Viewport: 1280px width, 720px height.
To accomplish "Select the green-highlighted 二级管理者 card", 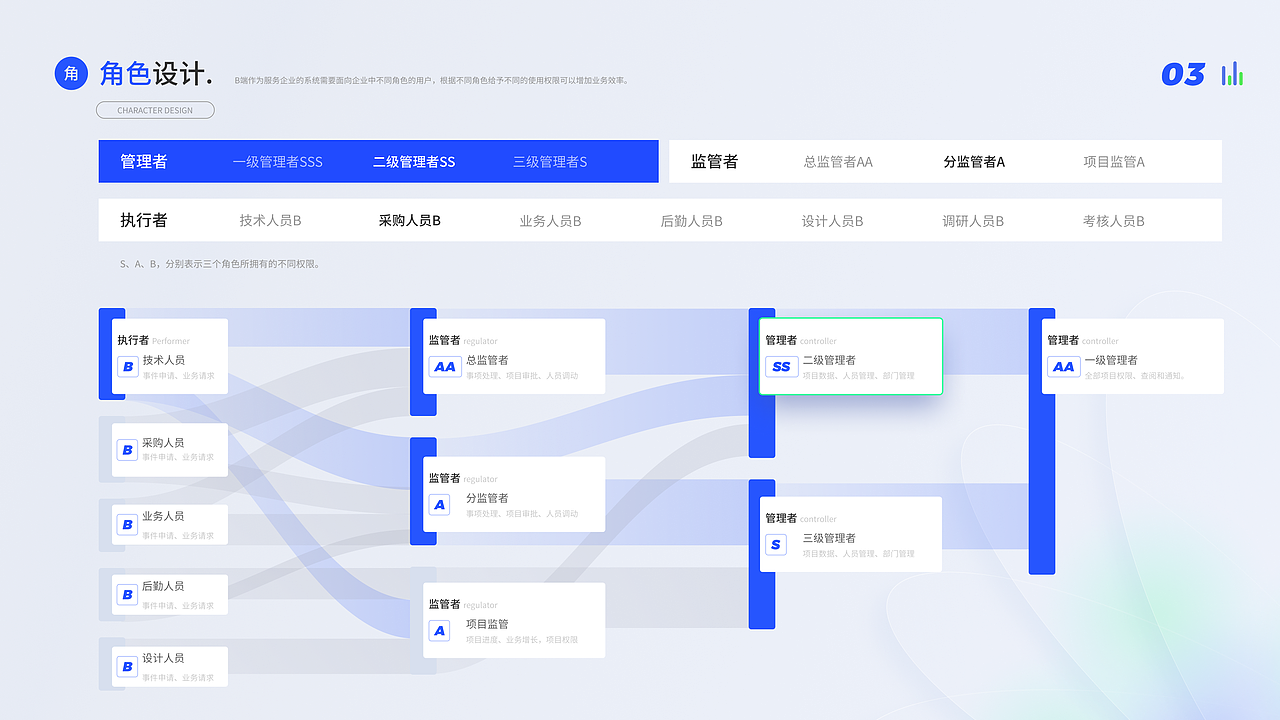I will [850, 356].
